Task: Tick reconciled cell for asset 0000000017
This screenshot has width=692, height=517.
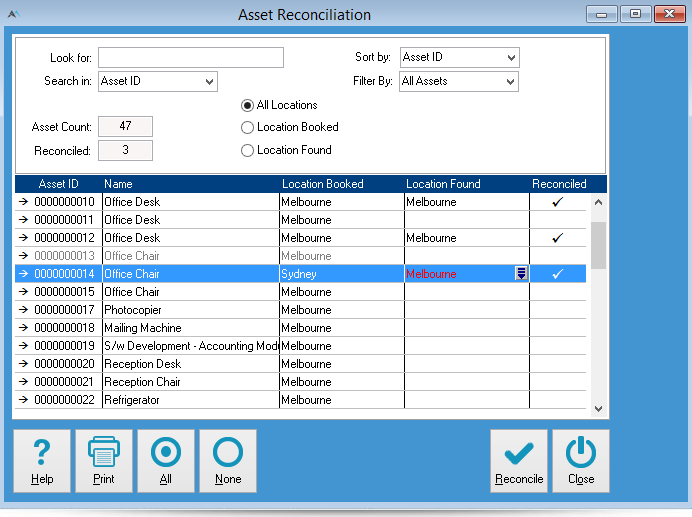Action: [x=558, y=310]
